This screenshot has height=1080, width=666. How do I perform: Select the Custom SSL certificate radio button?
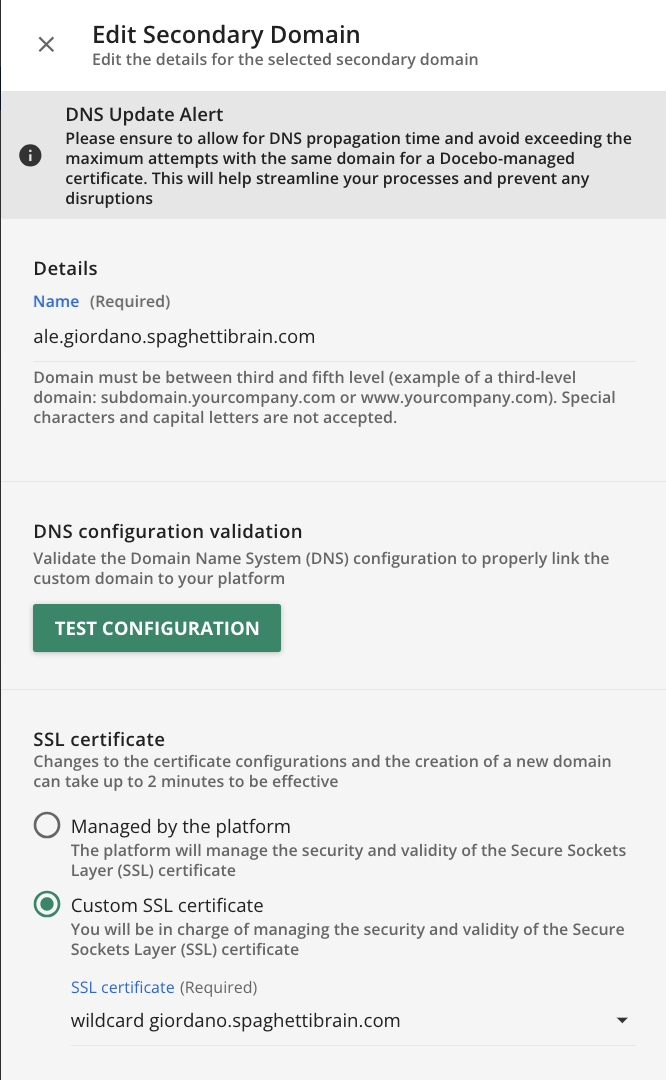pos(47,906)
